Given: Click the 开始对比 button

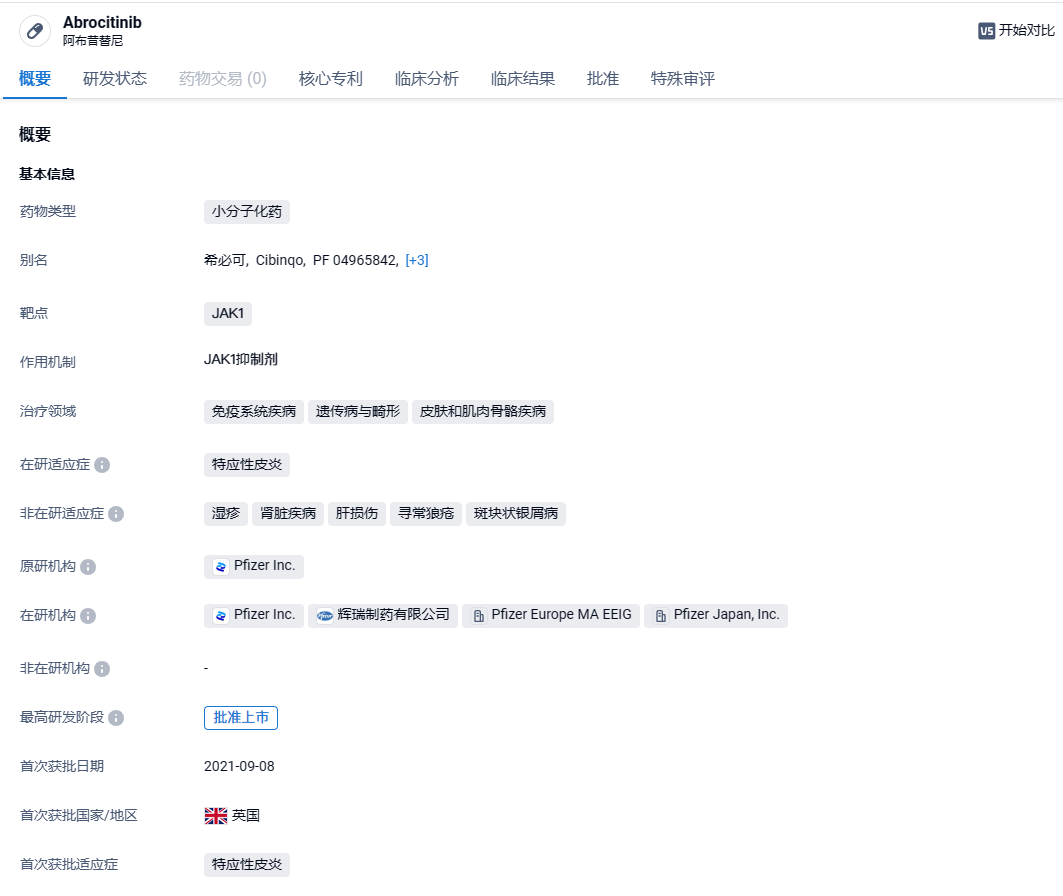Looking at the screenshot, I should 1016,30.
